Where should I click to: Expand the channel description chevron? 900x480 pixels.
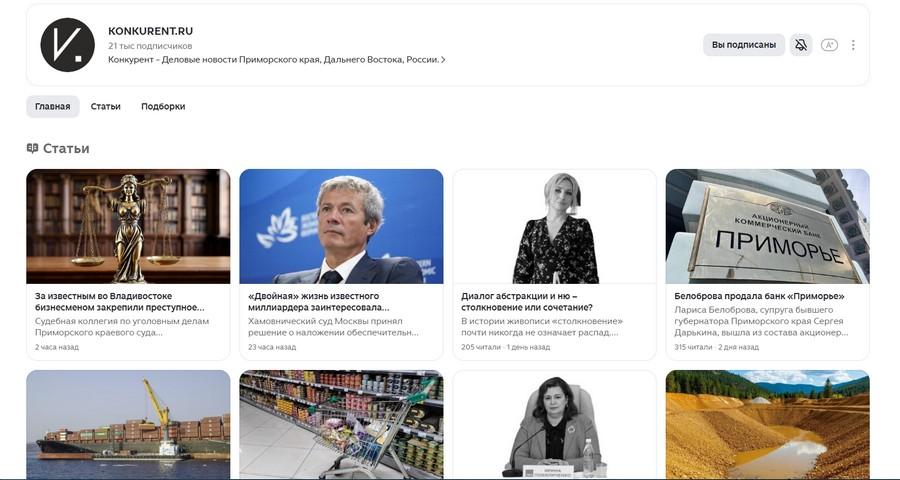point(443,60)
